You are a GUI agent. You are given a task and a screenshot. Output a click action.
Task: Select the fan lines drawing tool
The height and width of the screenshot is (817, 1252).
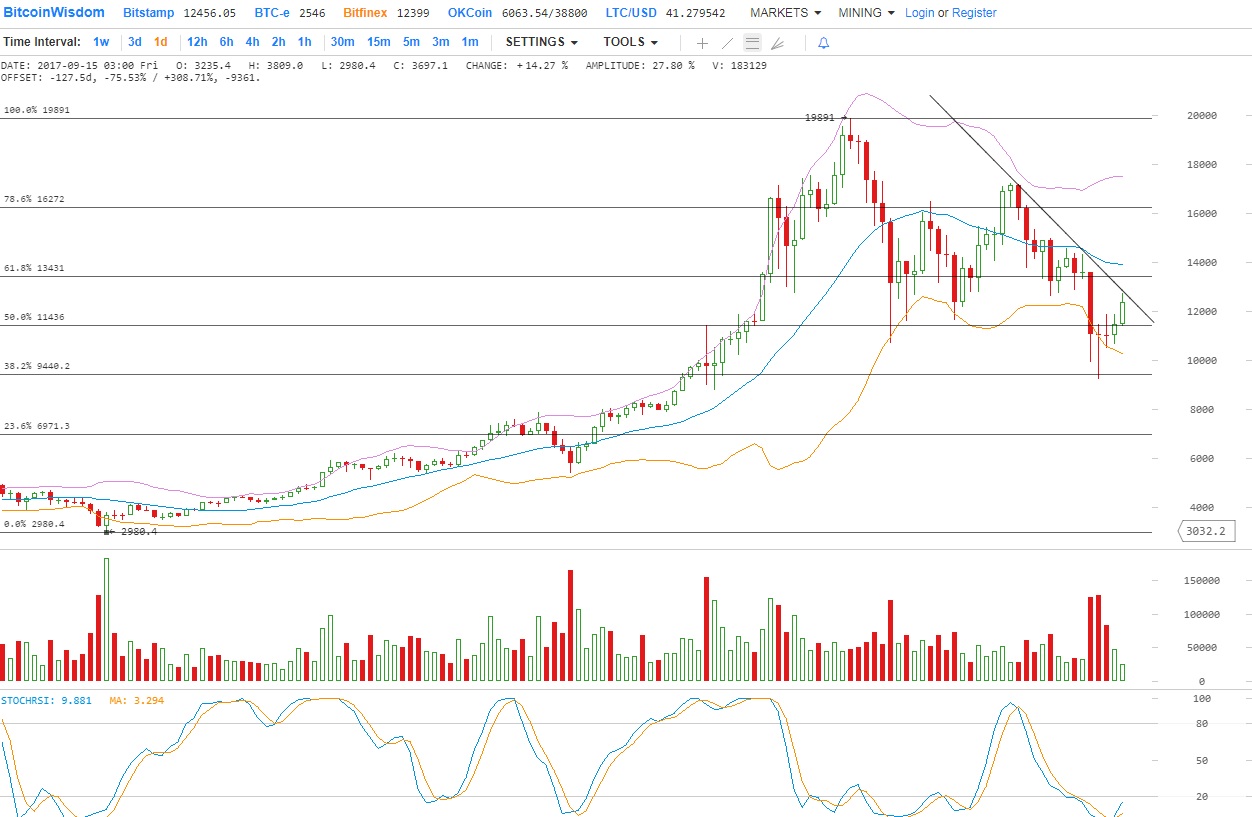click(x=778, y=43)
